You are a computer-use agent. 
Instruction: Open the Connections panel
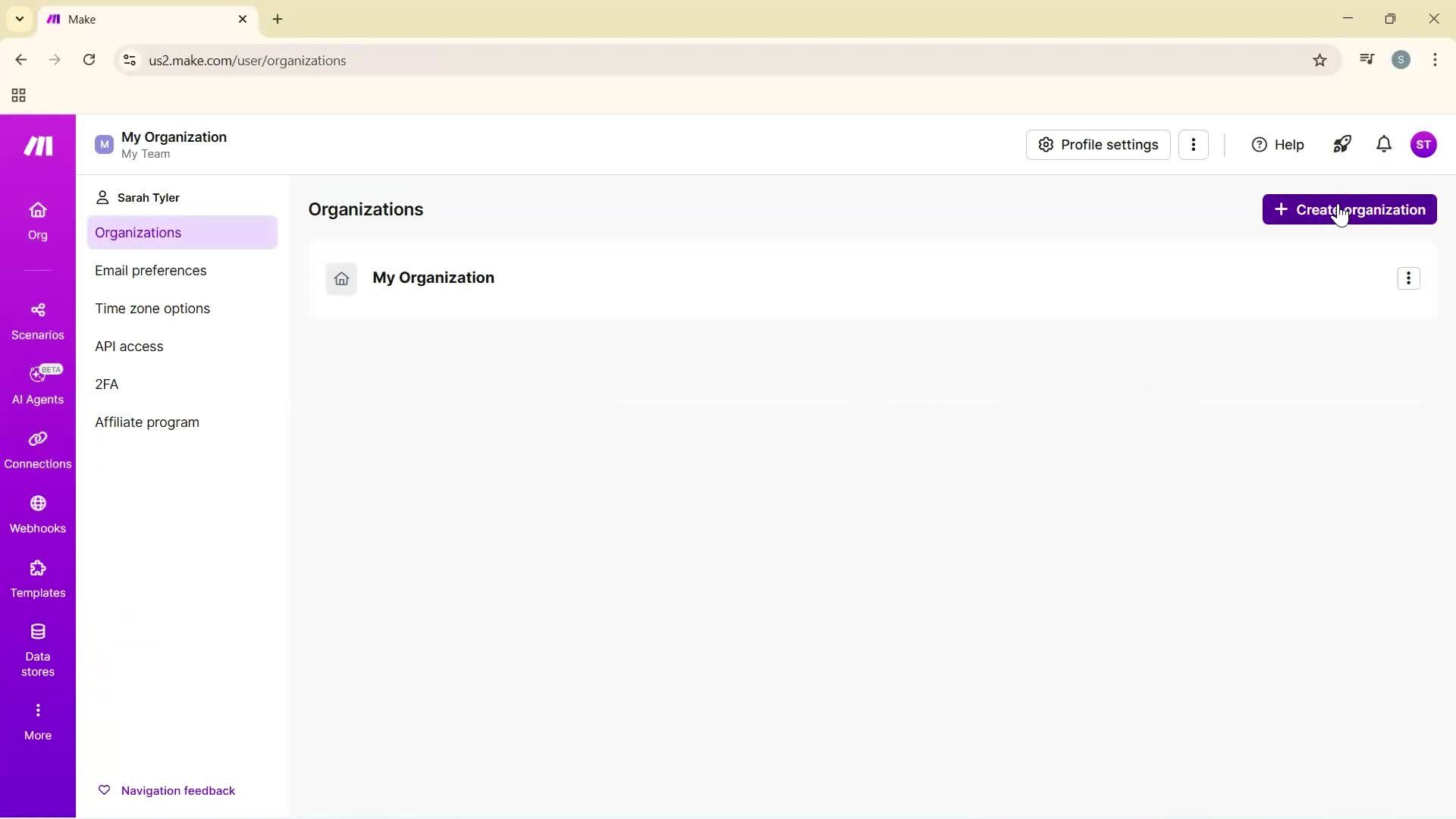point(37,449)
